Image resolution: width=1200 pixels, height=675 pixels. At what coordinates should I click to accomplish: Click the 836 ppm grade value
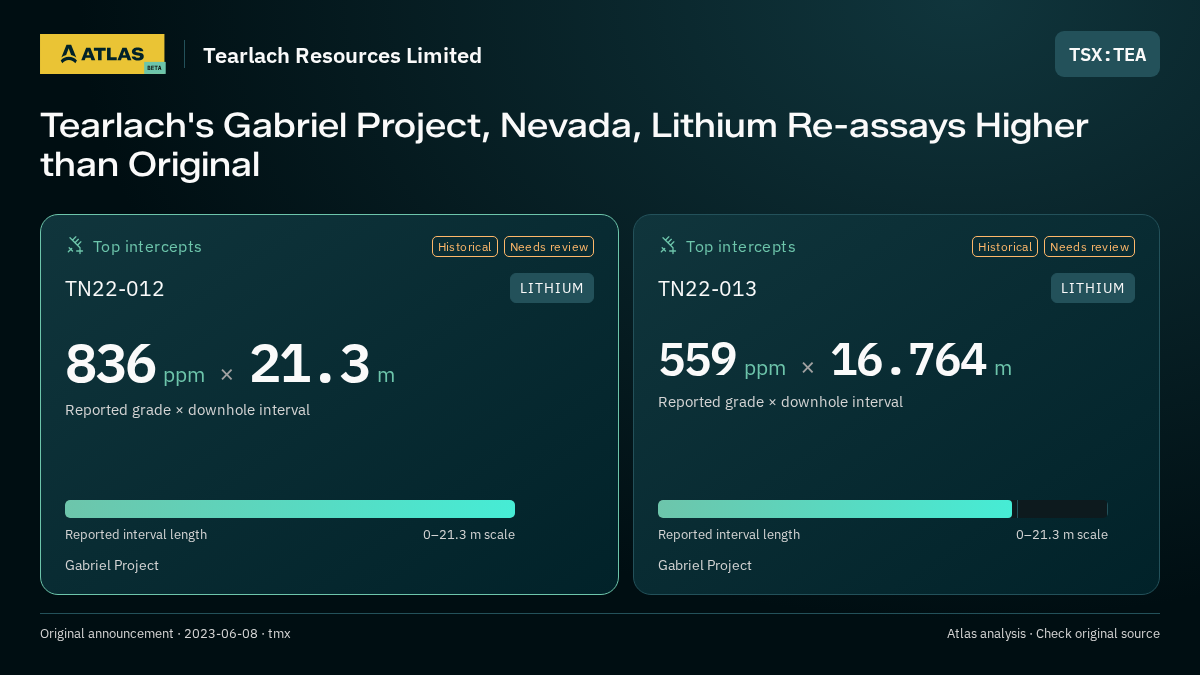(135, 365)
